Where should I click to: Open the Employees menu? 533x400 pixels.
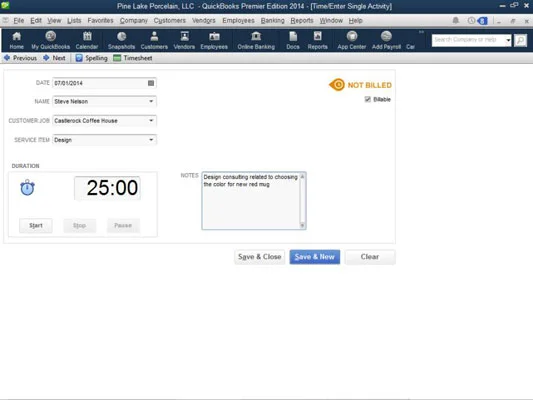coord(238,21)
